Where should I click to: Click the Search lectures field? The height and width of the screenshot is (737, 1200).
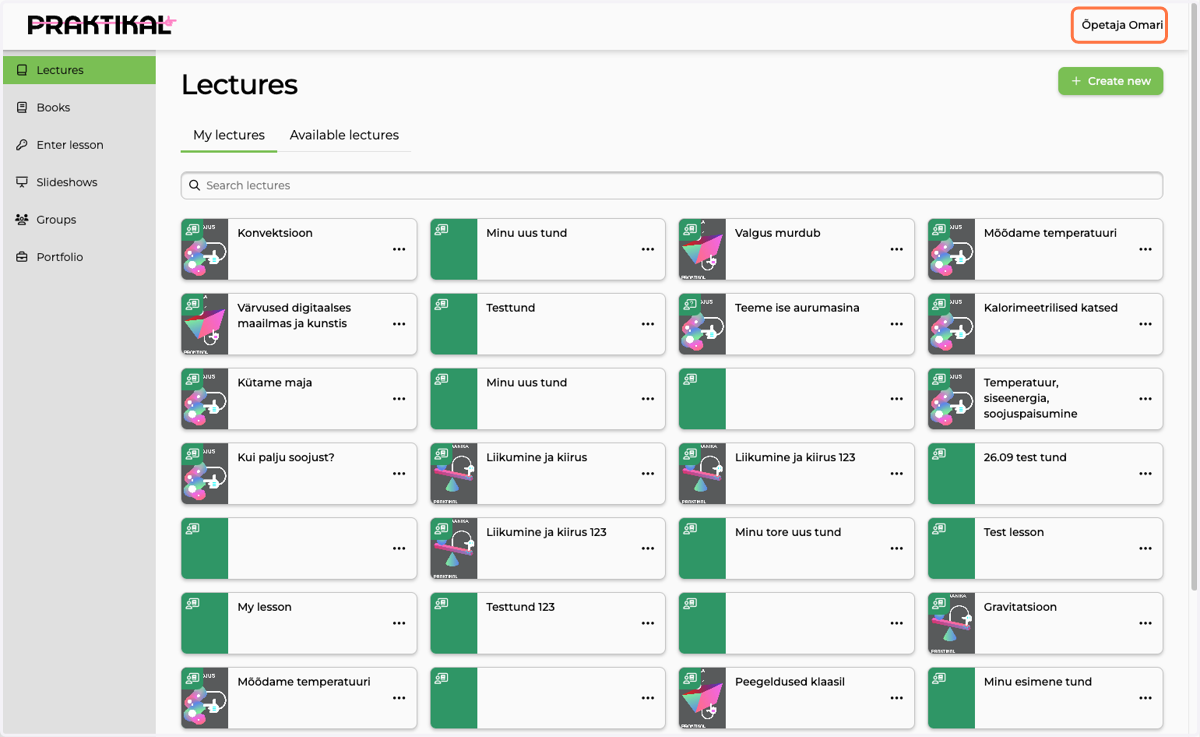[x=672, y=185]
